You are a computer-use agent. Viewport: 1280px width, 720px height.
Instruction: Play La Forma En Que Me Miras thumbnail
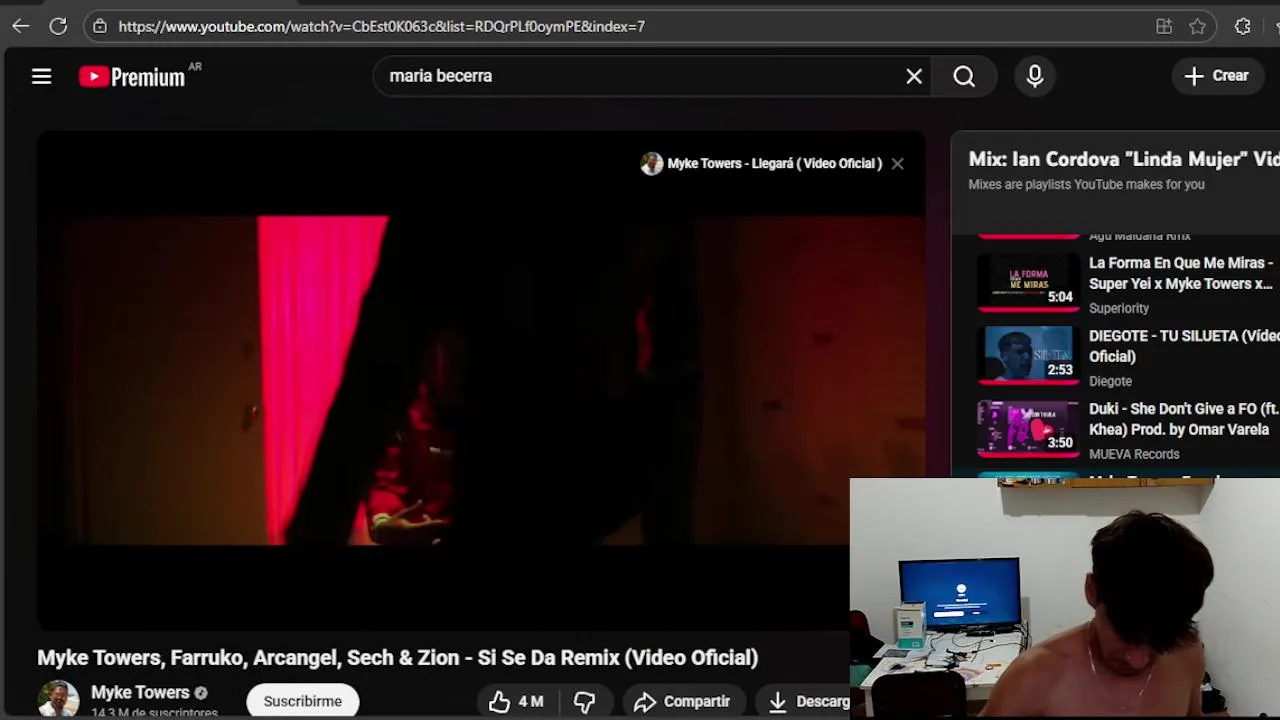(1028, 282)
